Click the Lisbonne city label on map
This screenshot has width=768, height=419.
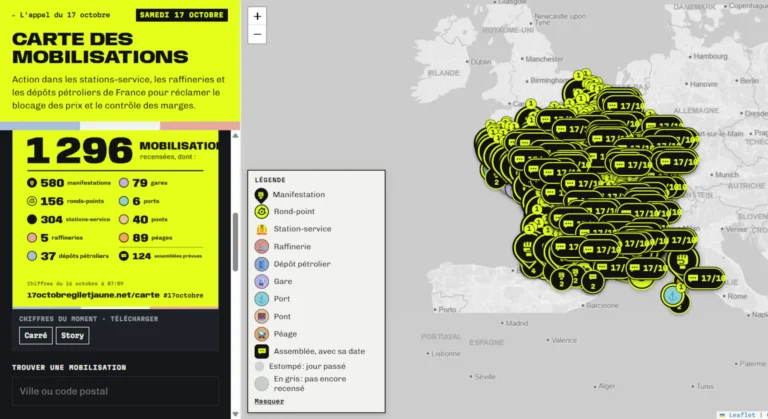click(x=446, y=354)
